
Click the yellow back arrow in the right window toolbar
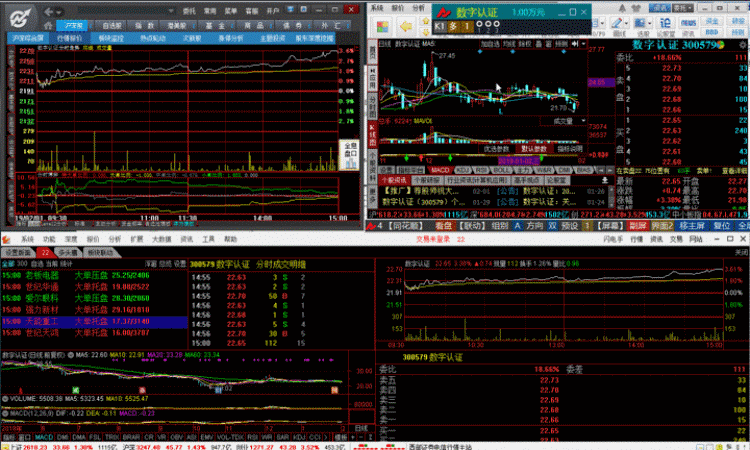pyautogui.click(x=406, y=26)
